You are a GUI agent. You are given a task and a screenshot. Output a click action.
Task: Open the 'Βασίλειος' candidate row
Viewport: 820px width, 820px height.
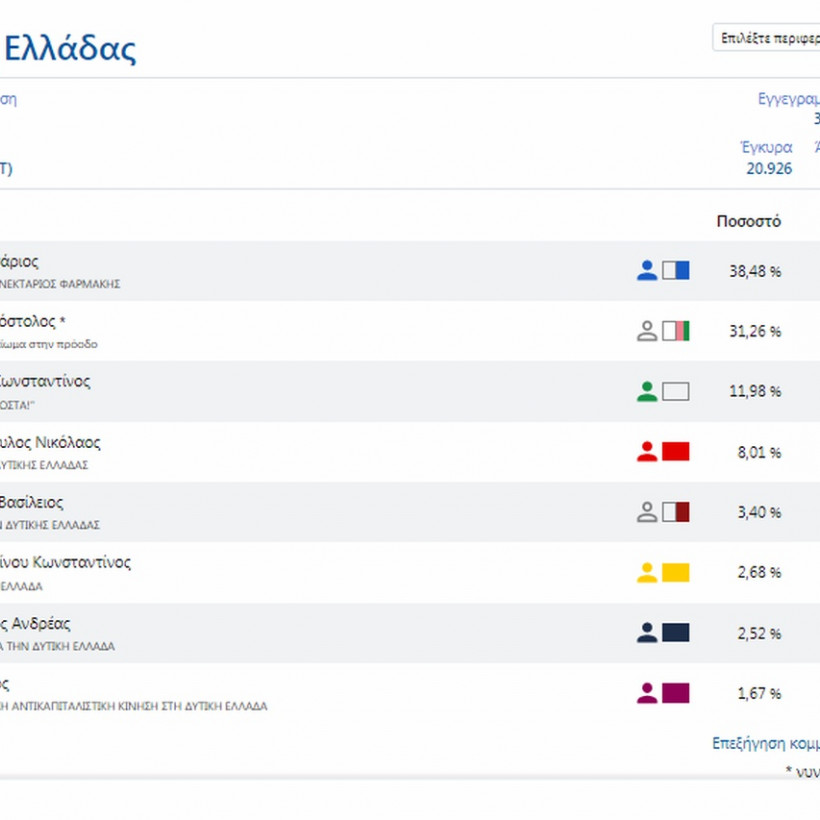[x=35, y=502]
